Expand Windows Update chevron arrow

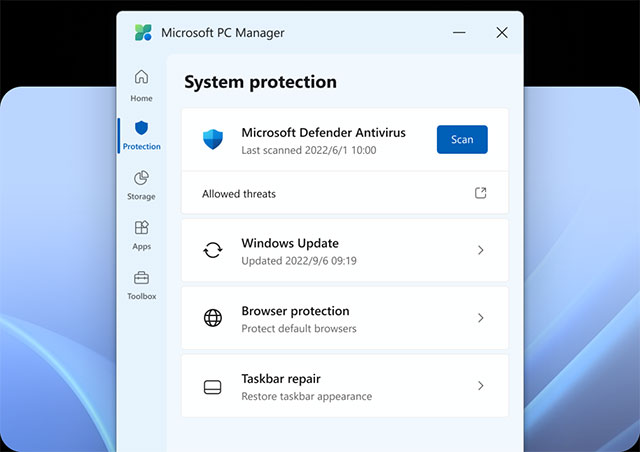coord(481,250)
